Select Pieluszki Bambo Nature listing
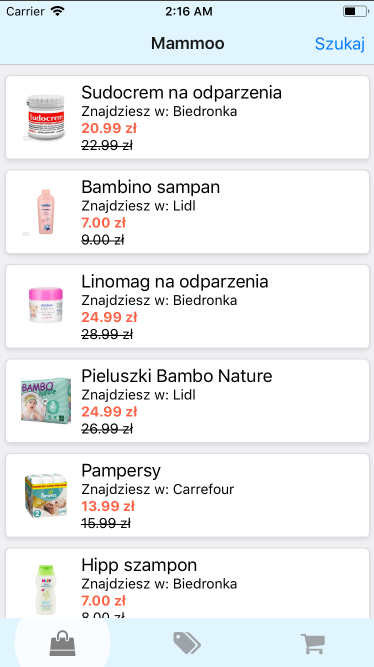This screenshot has width=374, height=667. coord(187,401)
